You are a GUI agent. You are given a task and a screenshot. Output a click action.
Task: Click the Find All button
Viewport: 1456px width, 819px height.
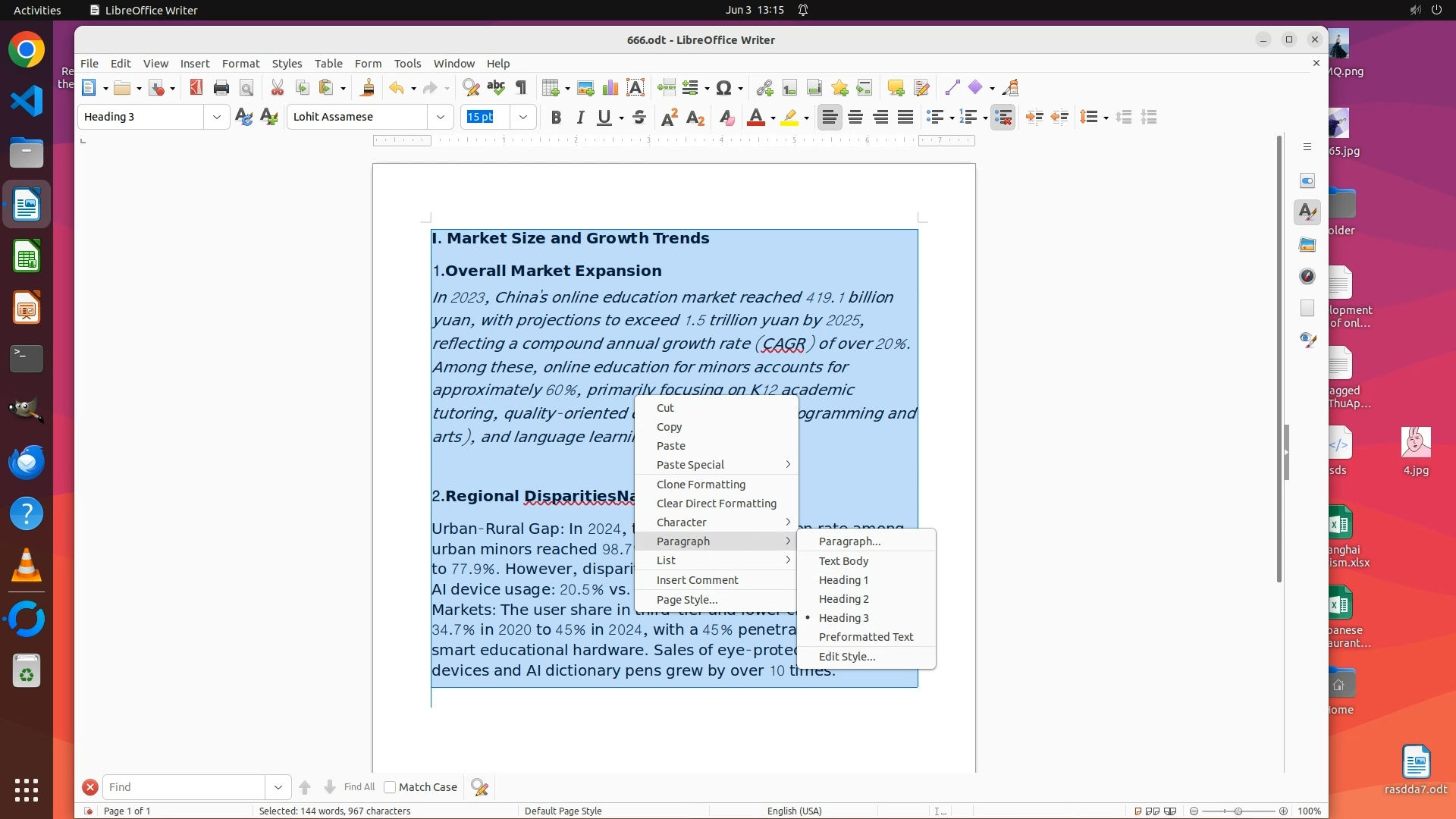tap(359, 787)
